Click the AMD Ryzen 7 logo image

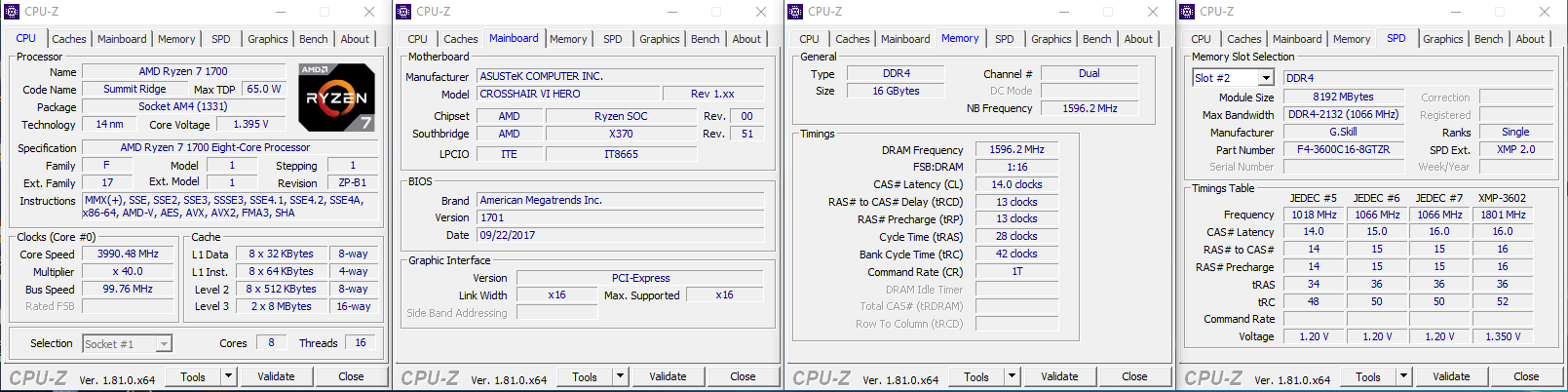pyautogui.click(x=336, y=97)
